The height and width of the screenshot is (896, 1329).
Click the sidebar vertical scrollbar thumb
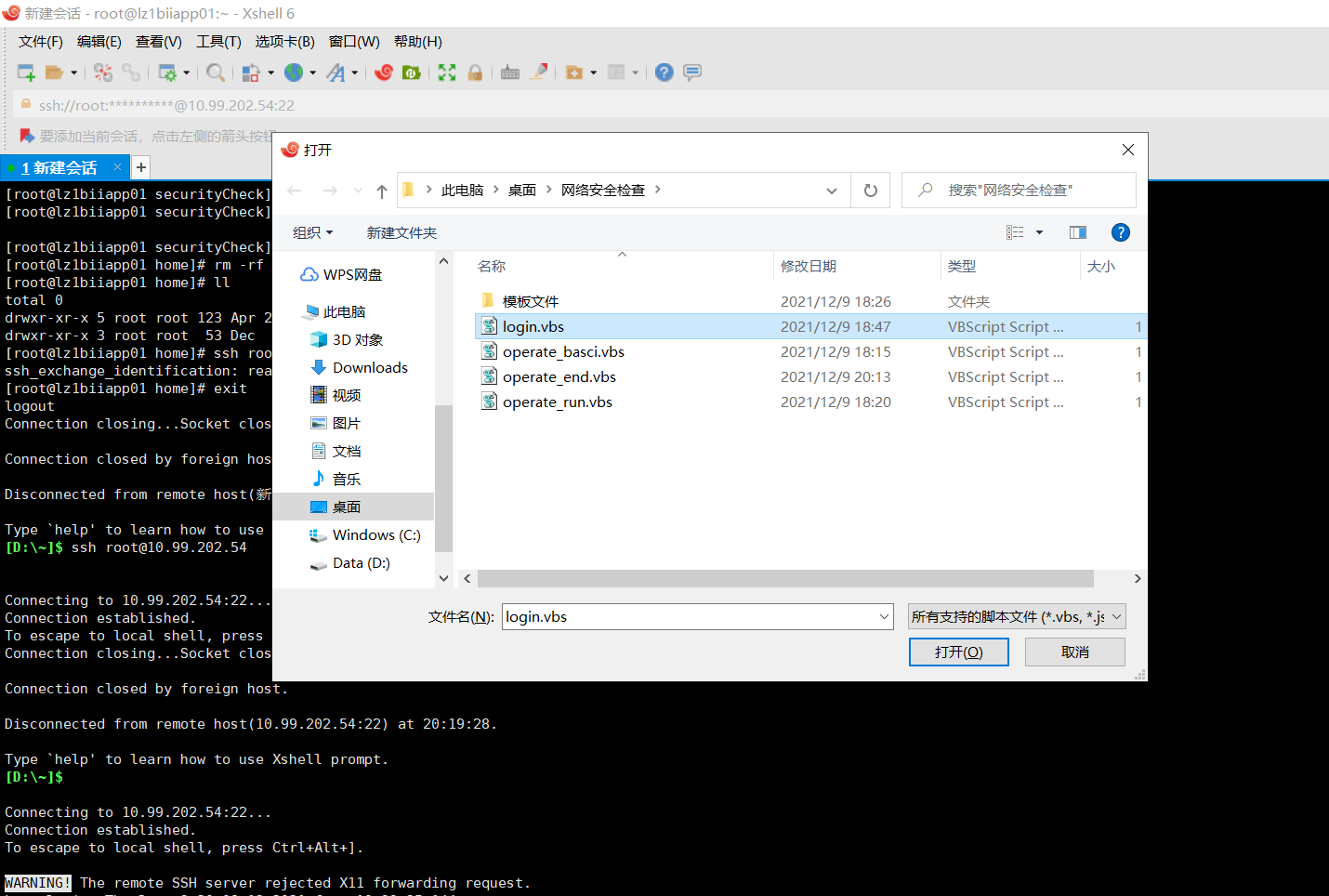[x=443, y=478]
